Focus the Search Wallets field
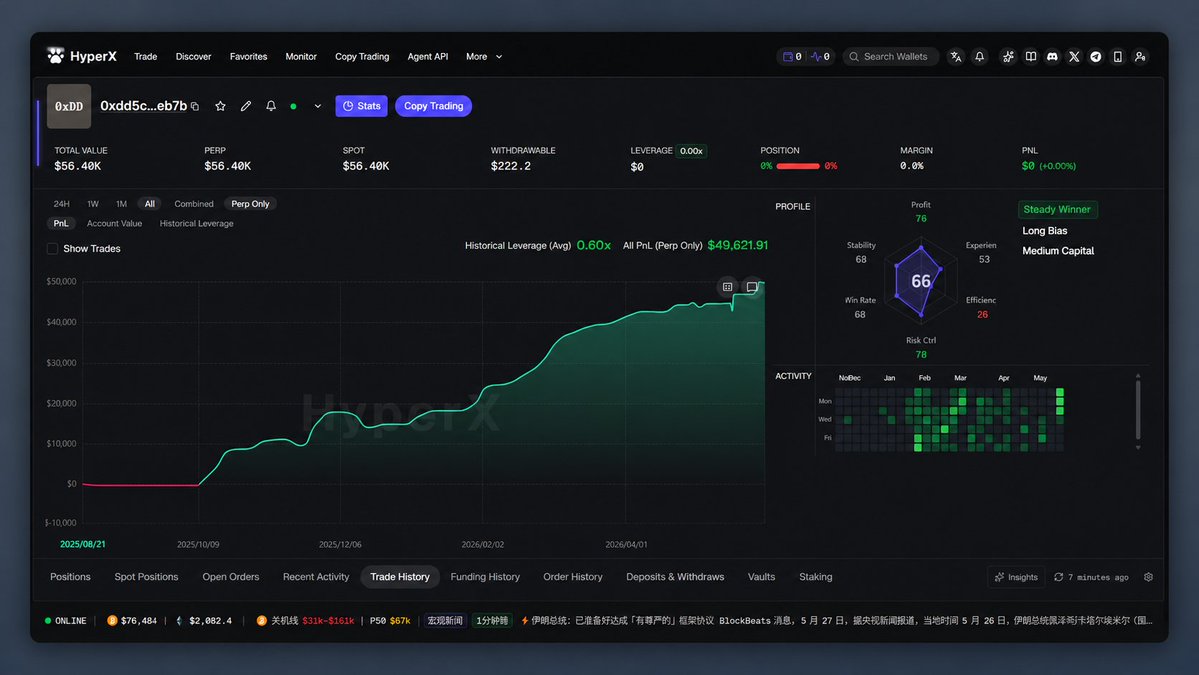The height and width of the screenshot is (675, 1199). pyautogui.click(x=890, y=57)
